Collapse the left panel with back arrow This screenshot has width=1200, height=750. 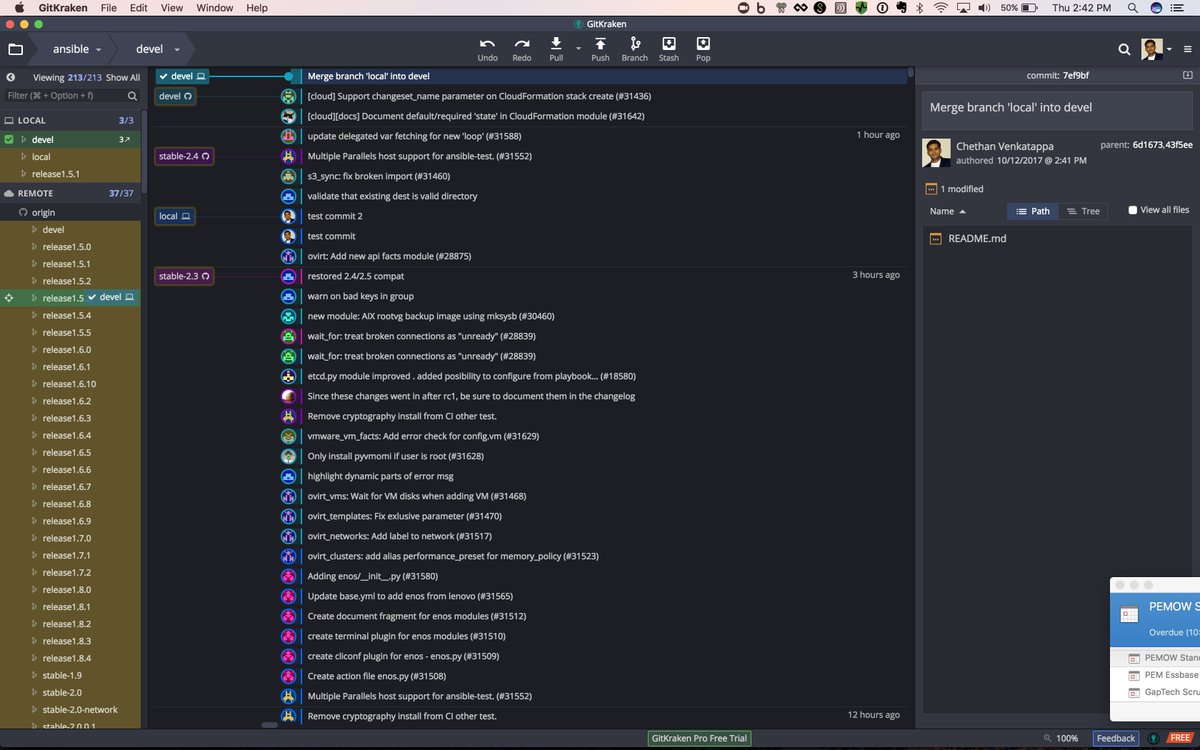coord(11,77)
